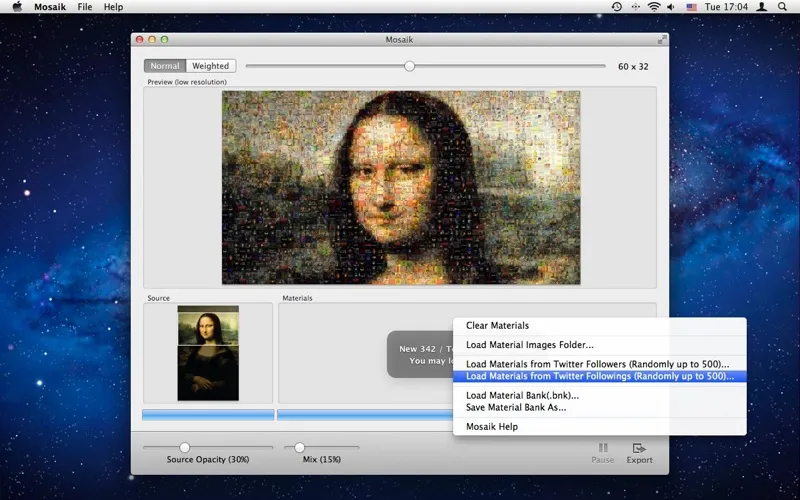
Task: Click the volume speaker icon
Action: pyautogui.click(x=671, y=7)
